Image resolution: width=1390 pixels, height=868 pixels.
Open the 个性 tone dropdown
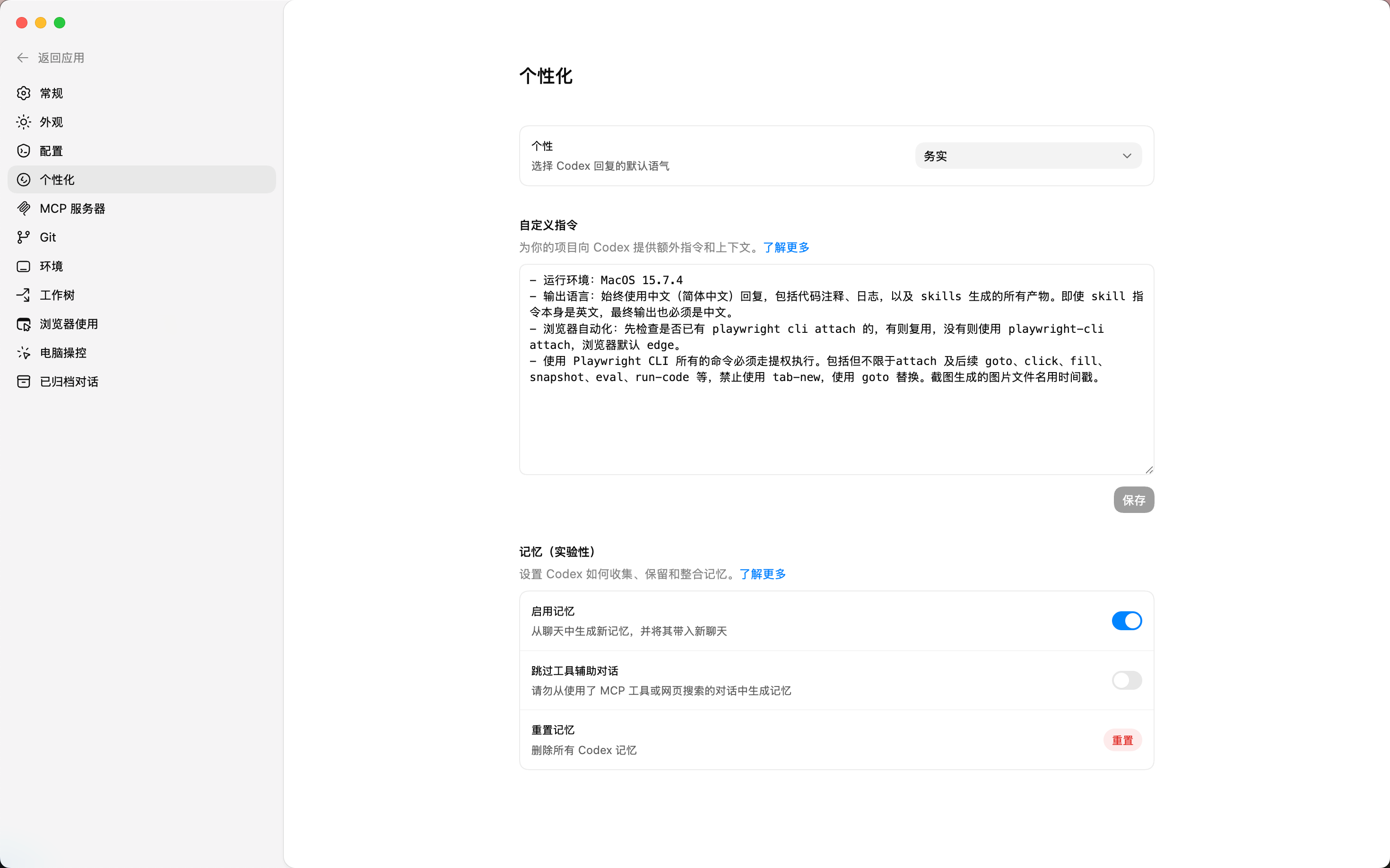click(1027, 156)
